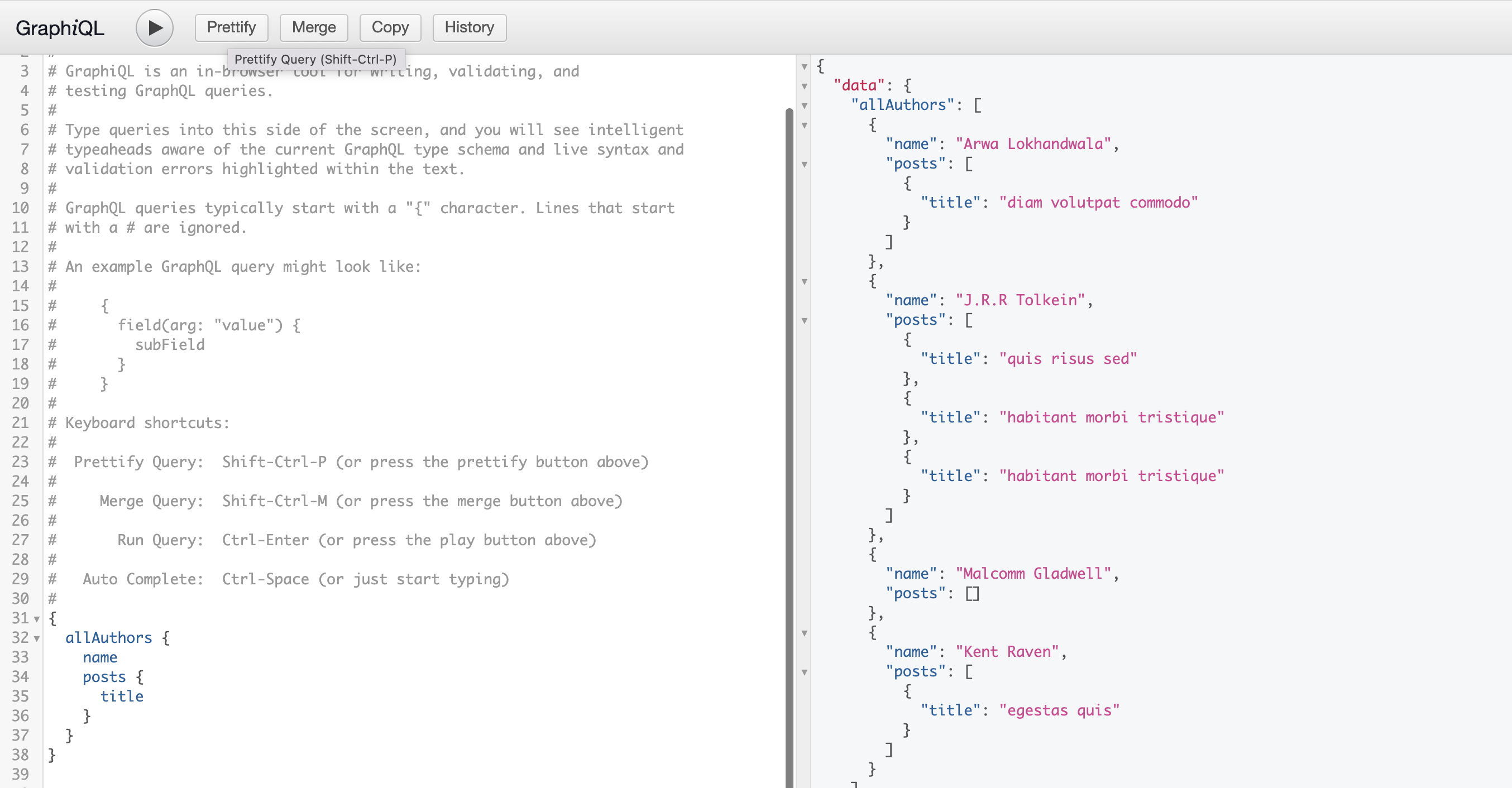Click the GraphiQL logo title
The height and width of the screenshot is (788, 1512).
(60, 27)
